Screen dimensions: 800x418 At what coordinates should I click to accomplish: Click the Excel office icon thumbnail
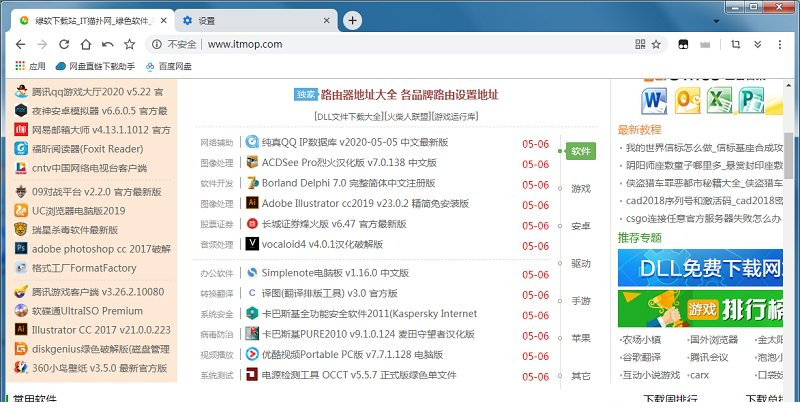[x=719, y=100]
